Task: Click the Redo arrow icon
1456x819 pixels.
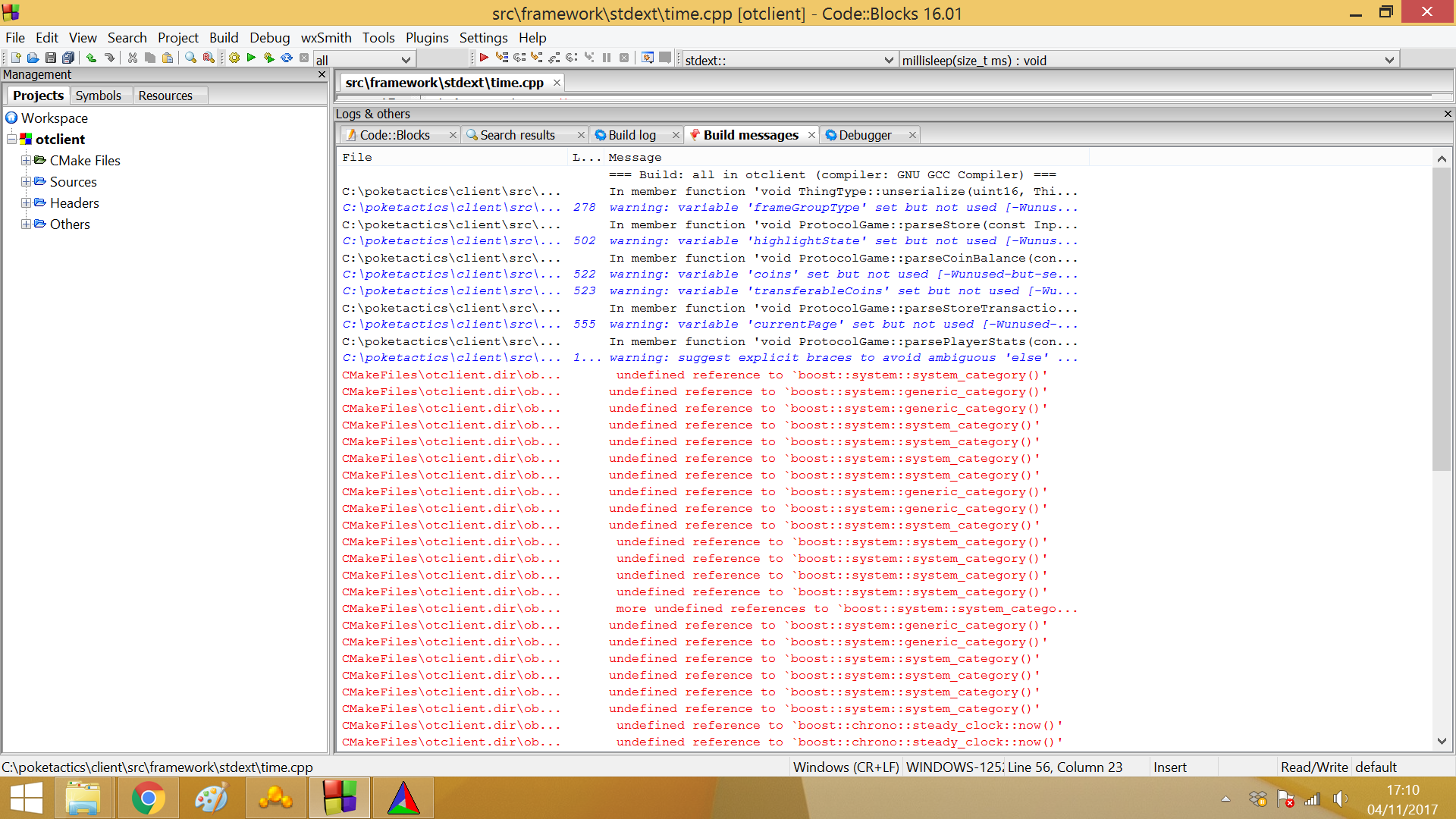Action: [109, 58]
